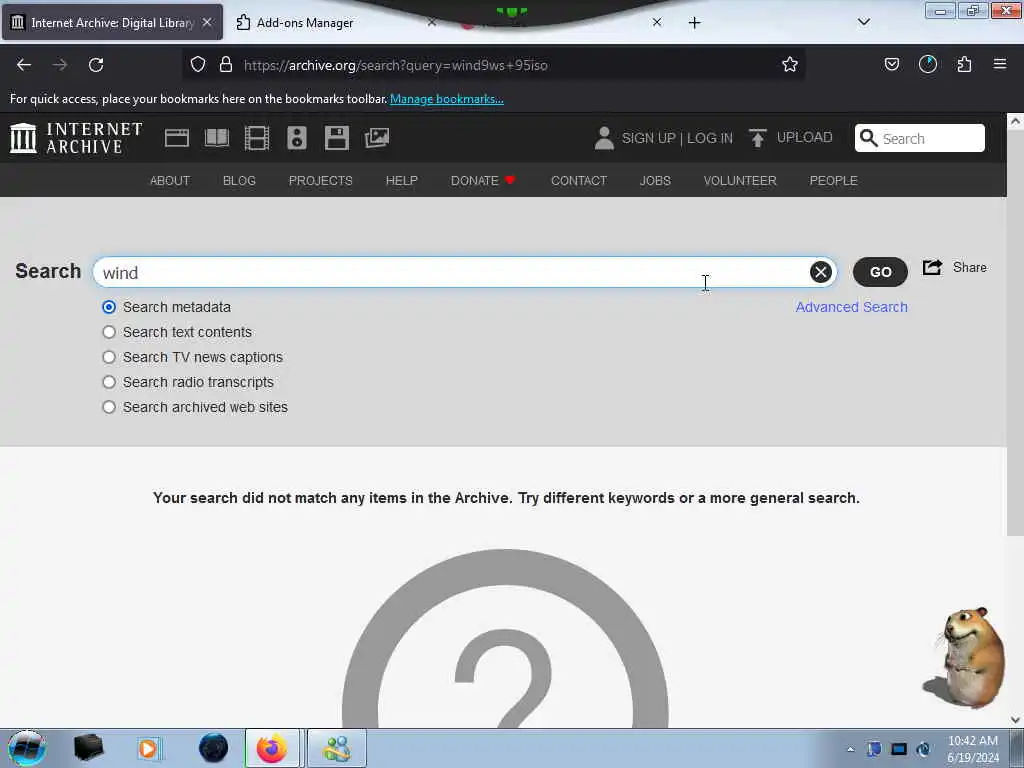Open the BLOG menu item
The image size is (1024, 768).
click(x=239, y=180)
